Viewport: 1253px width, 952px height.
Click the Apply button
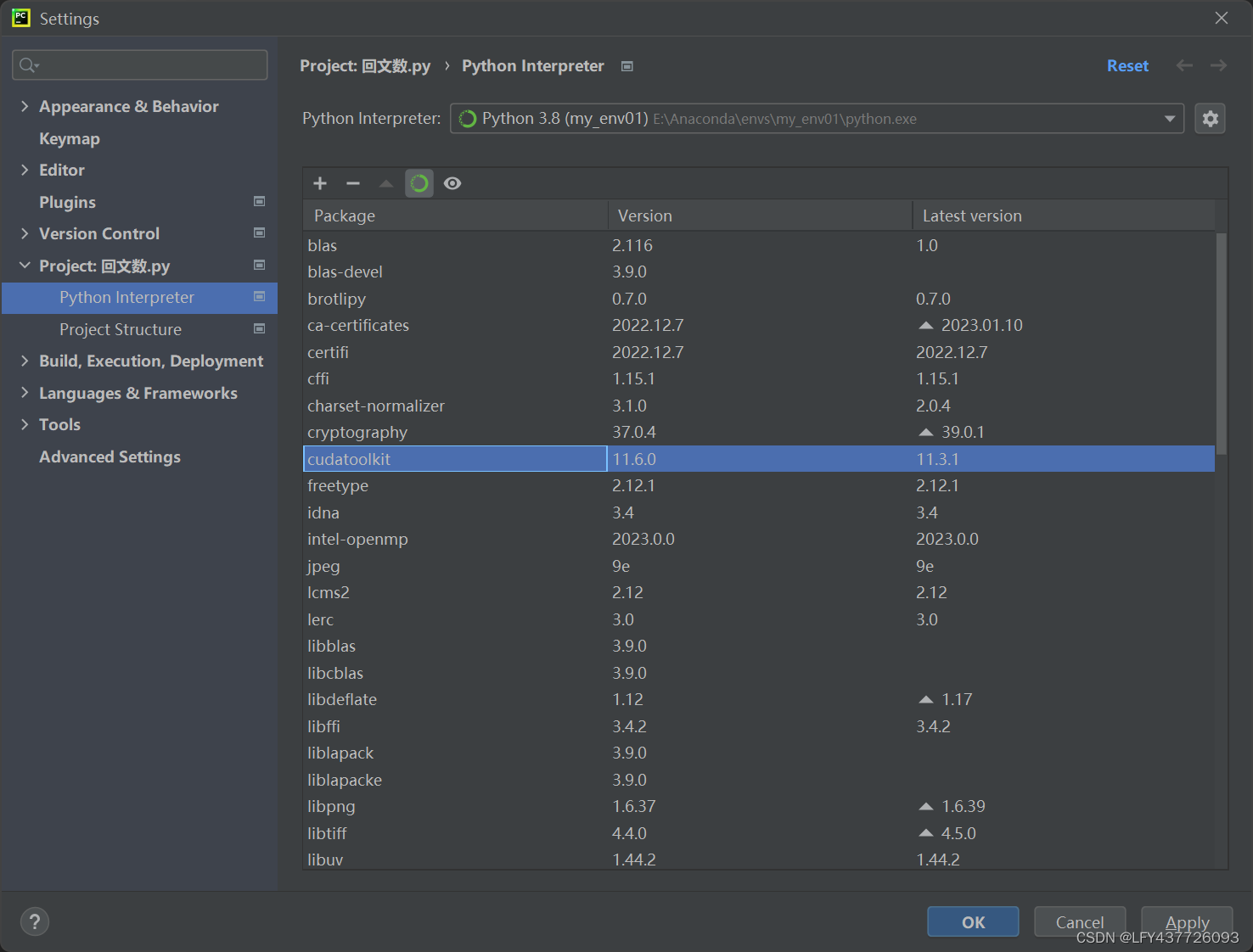point(1187,921)
